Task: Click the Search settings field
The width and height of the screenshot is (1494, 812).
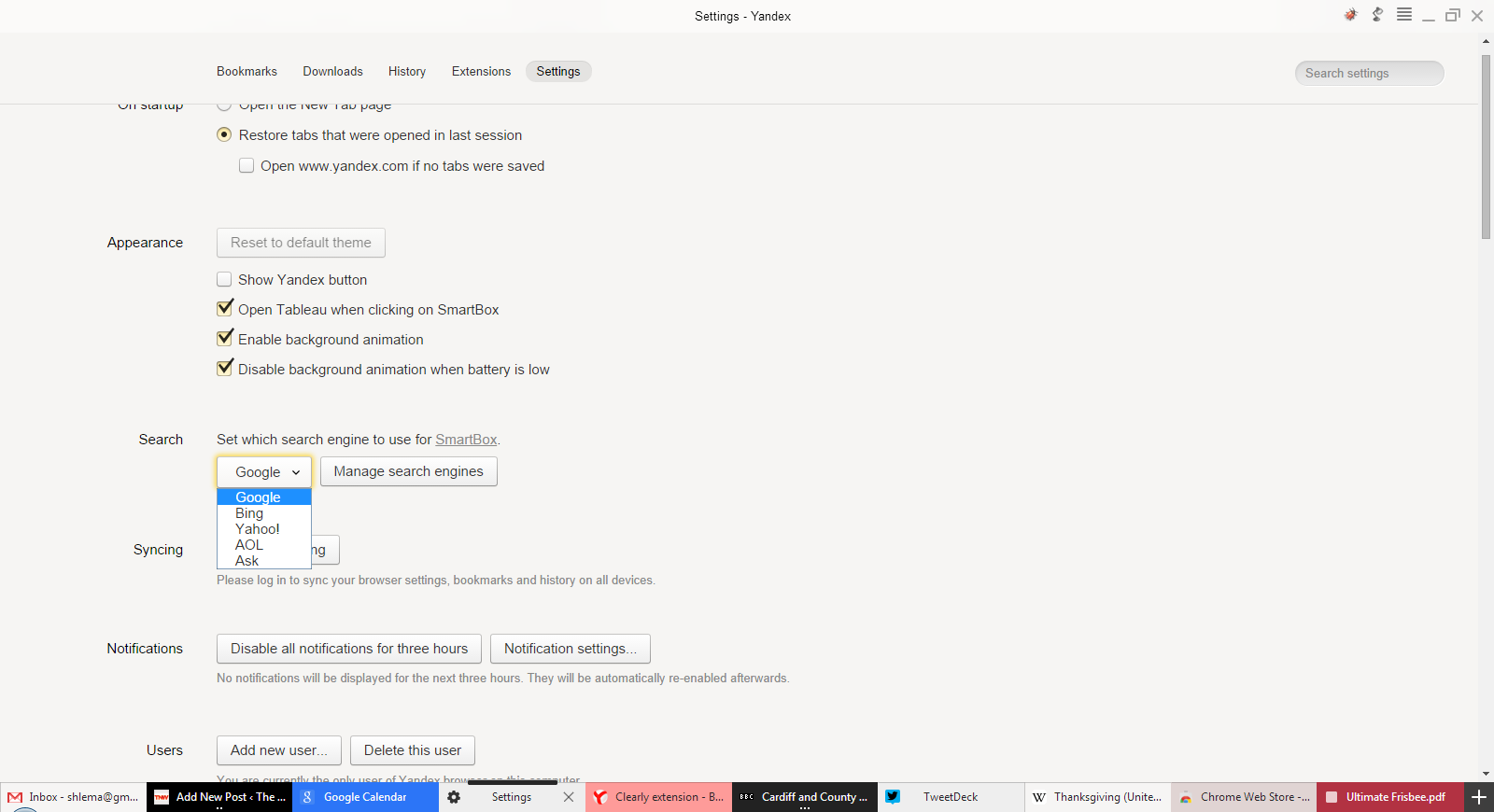Action: [1369, 73]
